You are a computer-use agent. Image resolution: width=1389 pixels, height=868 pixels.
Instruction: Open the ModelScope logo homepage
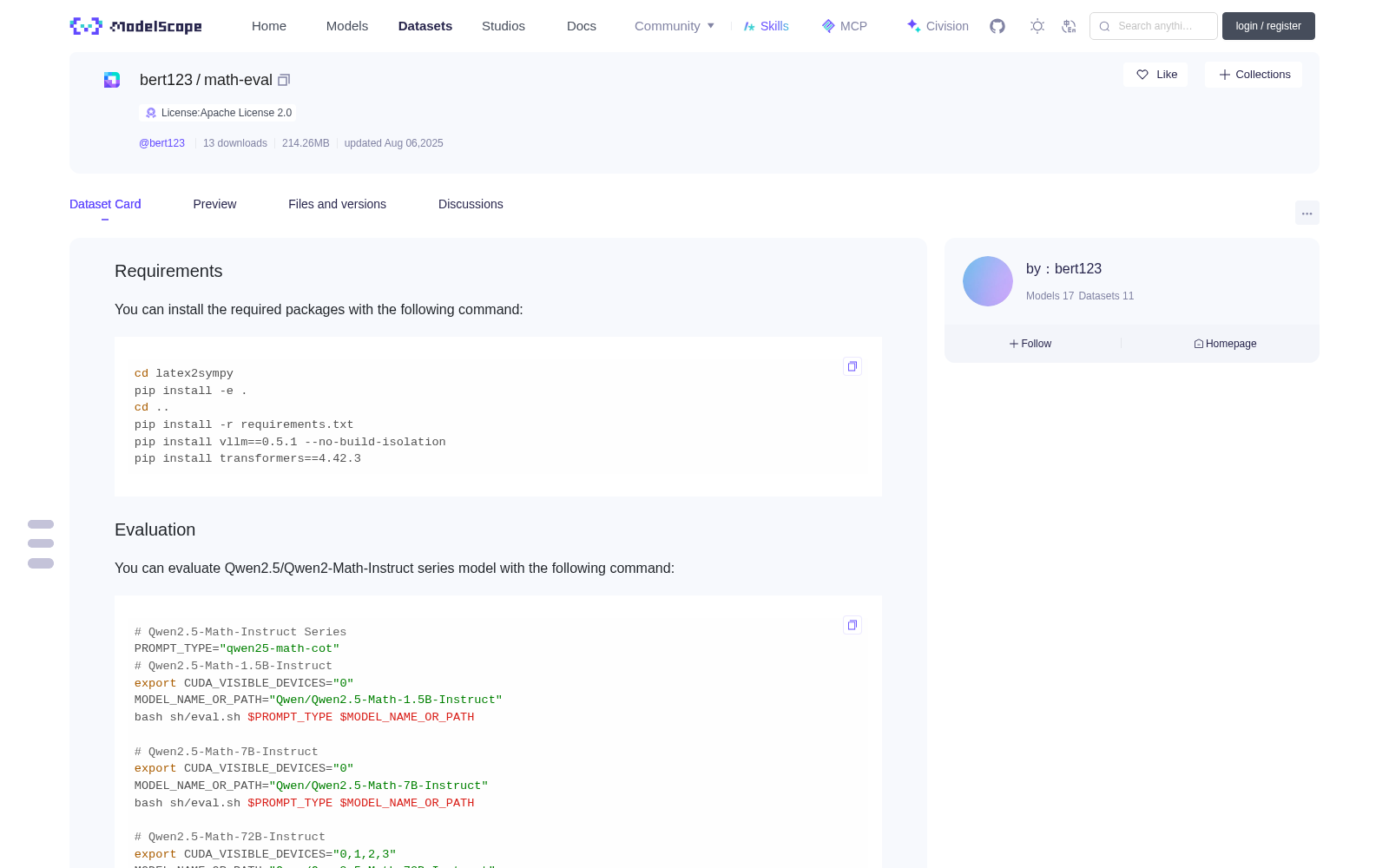click(136, 26)
